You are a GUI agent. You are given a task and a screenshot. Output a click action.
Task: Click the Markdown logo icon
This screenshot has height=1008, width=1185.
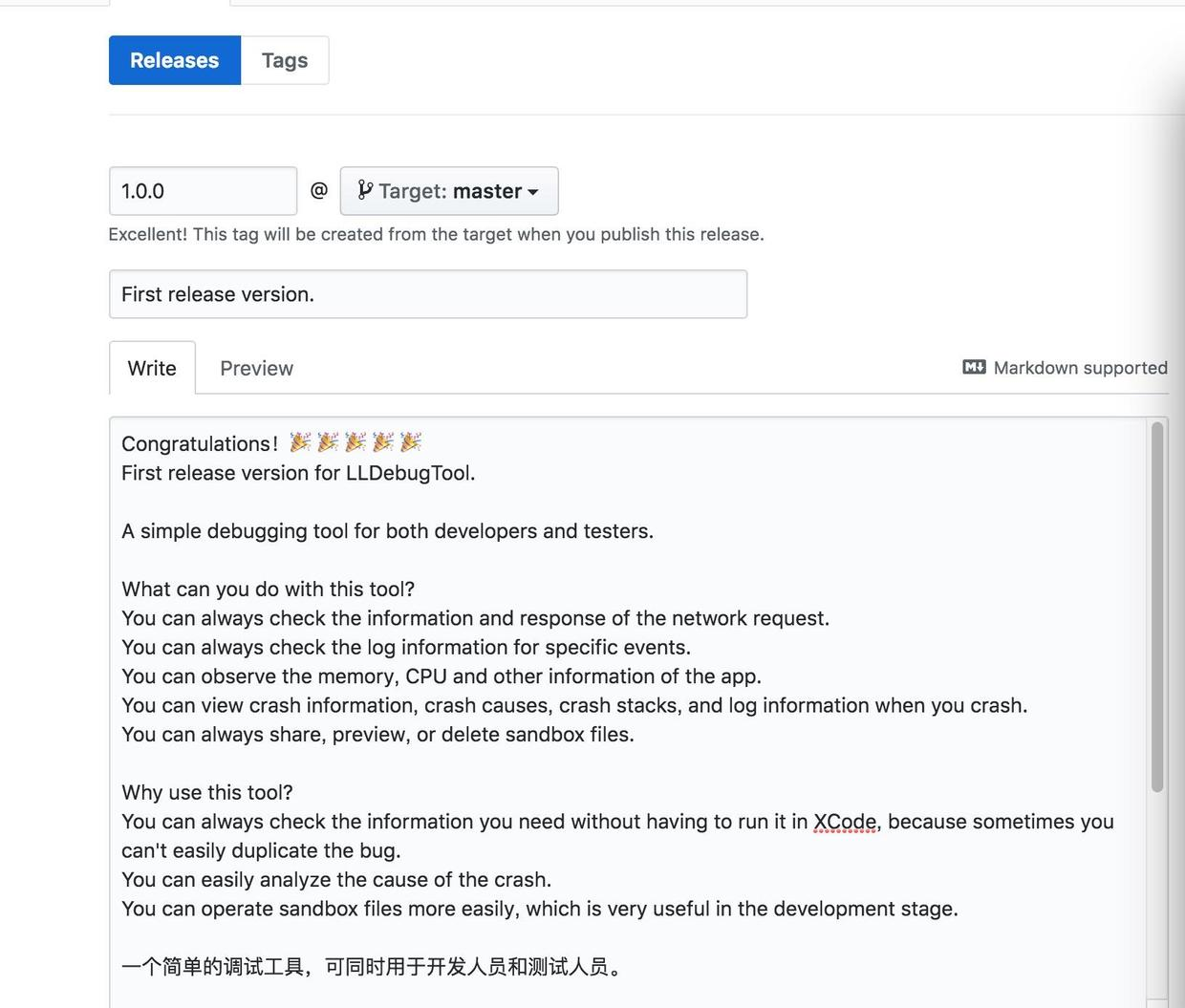[x=974, y=367]
